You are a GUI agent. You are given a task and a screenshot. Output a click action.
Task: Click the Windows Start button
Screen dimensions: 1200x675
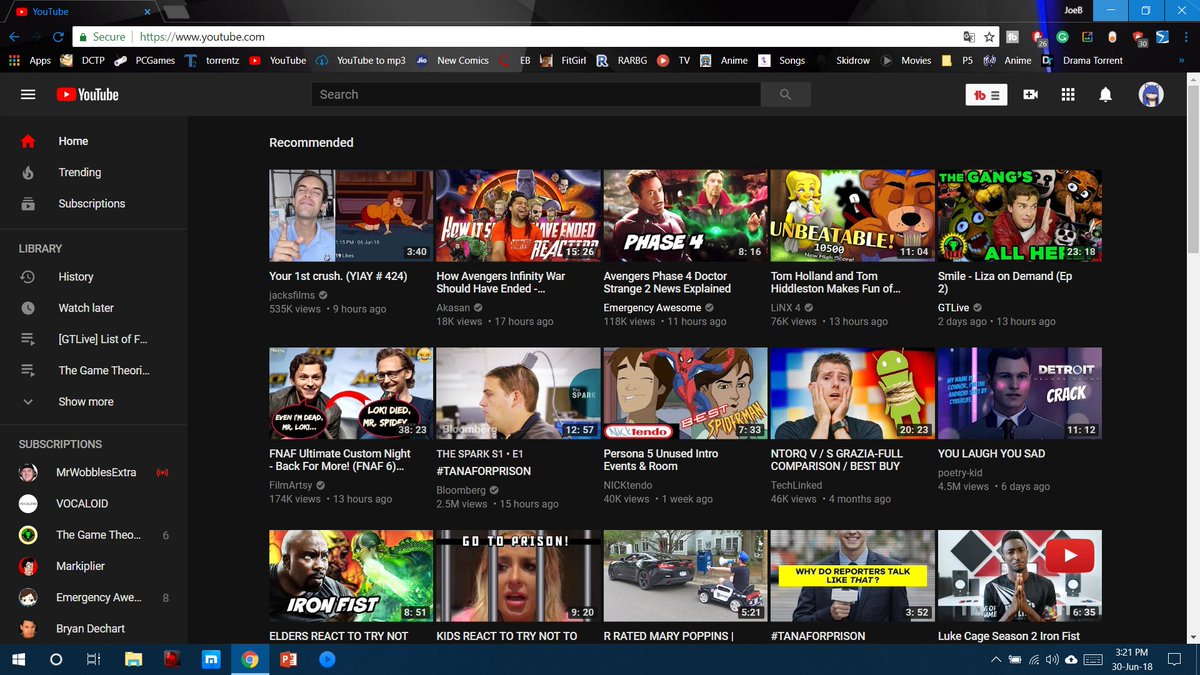pos(19,660)
